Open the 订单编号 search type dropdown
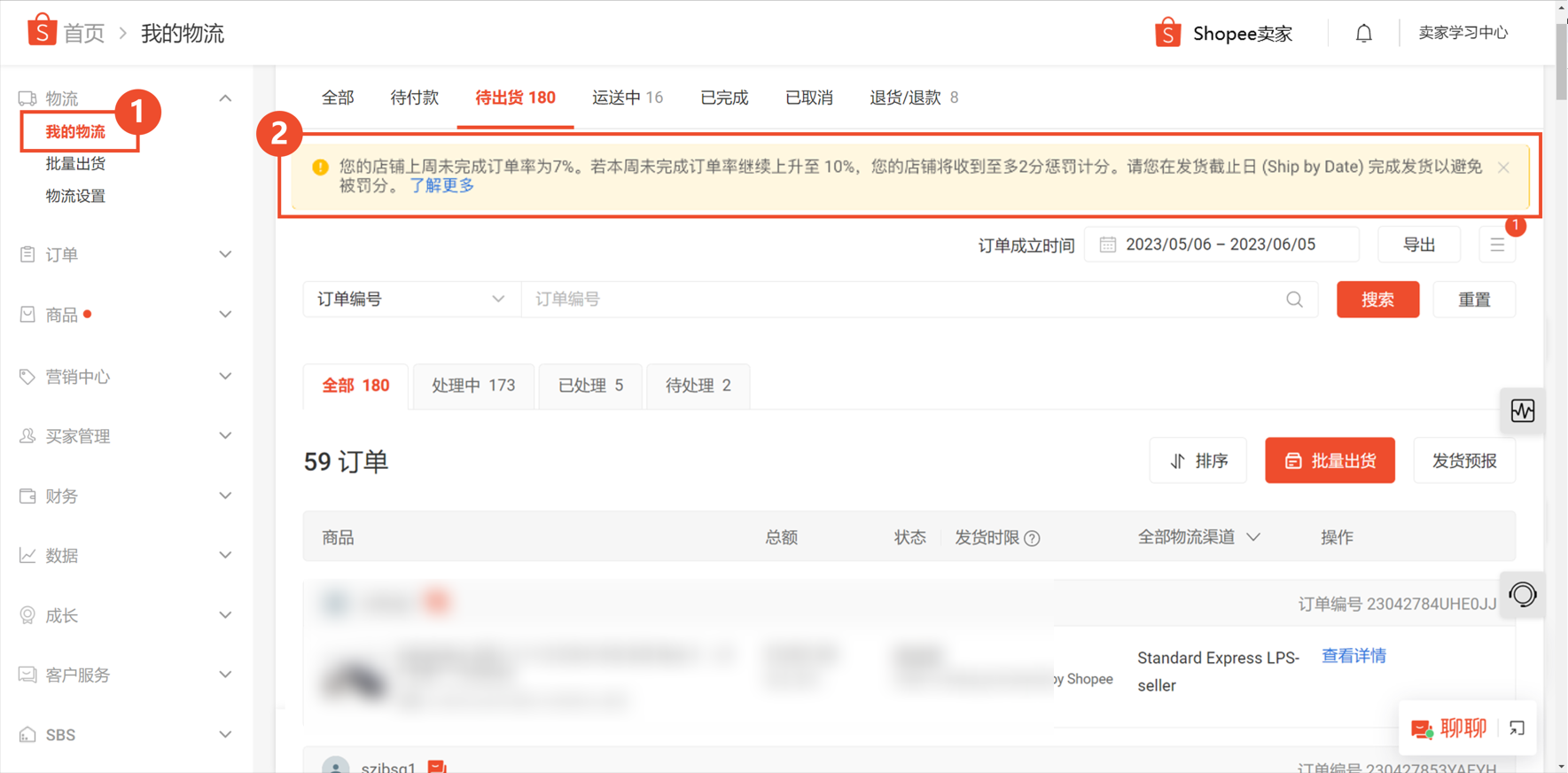1568x773 pixels. [412, 300]
